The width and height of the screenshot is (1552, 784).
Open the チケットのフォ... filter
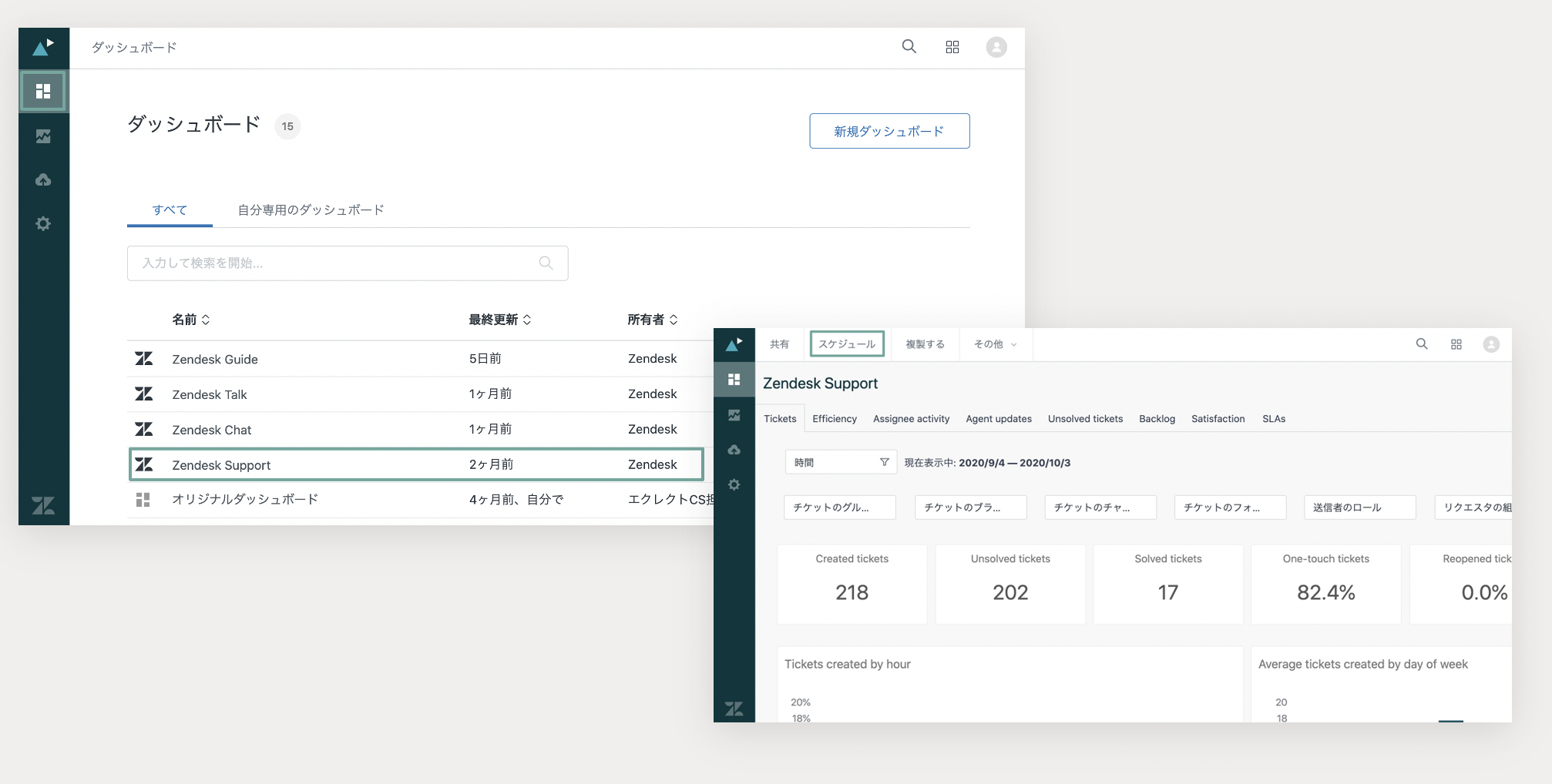1231,508
